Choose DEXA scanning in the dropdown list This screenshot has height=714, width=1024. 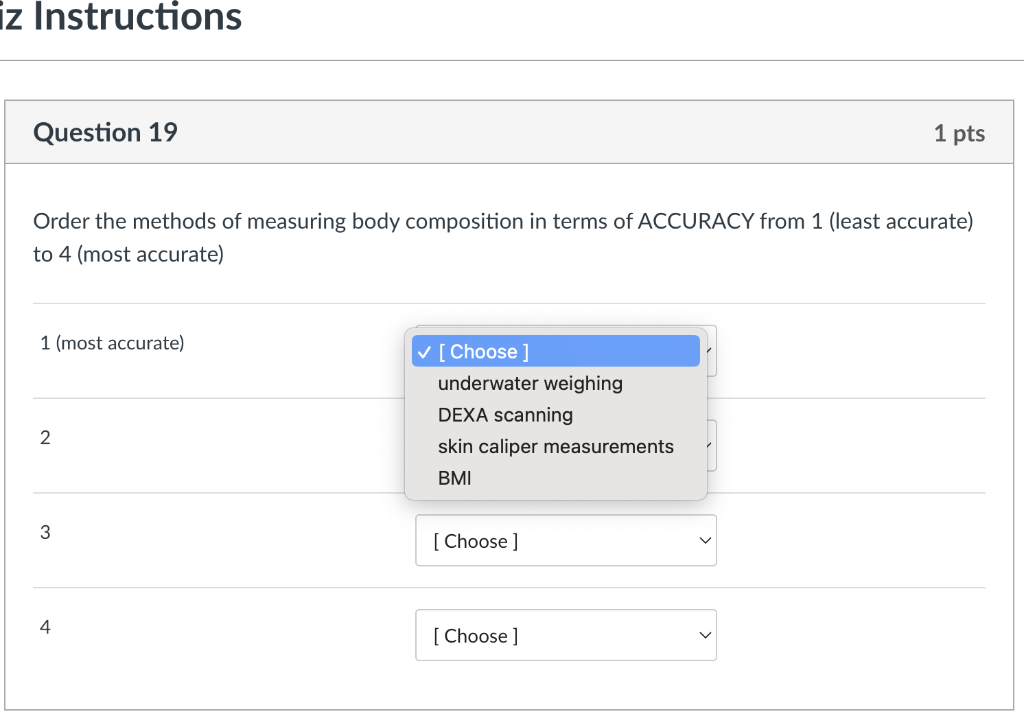(505, 415)
